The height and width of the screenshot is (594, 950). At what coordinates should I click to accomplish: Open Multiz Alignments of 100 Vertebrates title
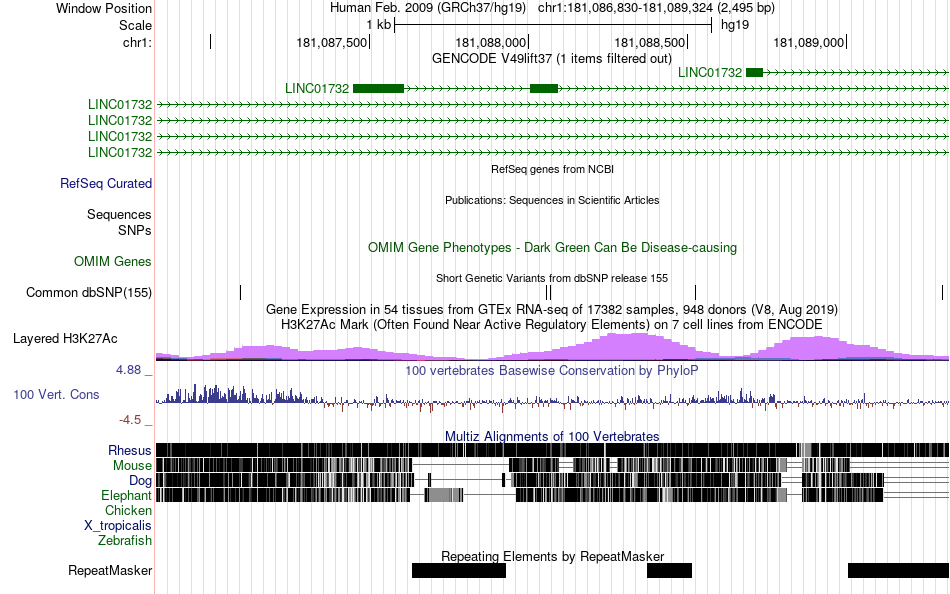click(x=552, y=436)
